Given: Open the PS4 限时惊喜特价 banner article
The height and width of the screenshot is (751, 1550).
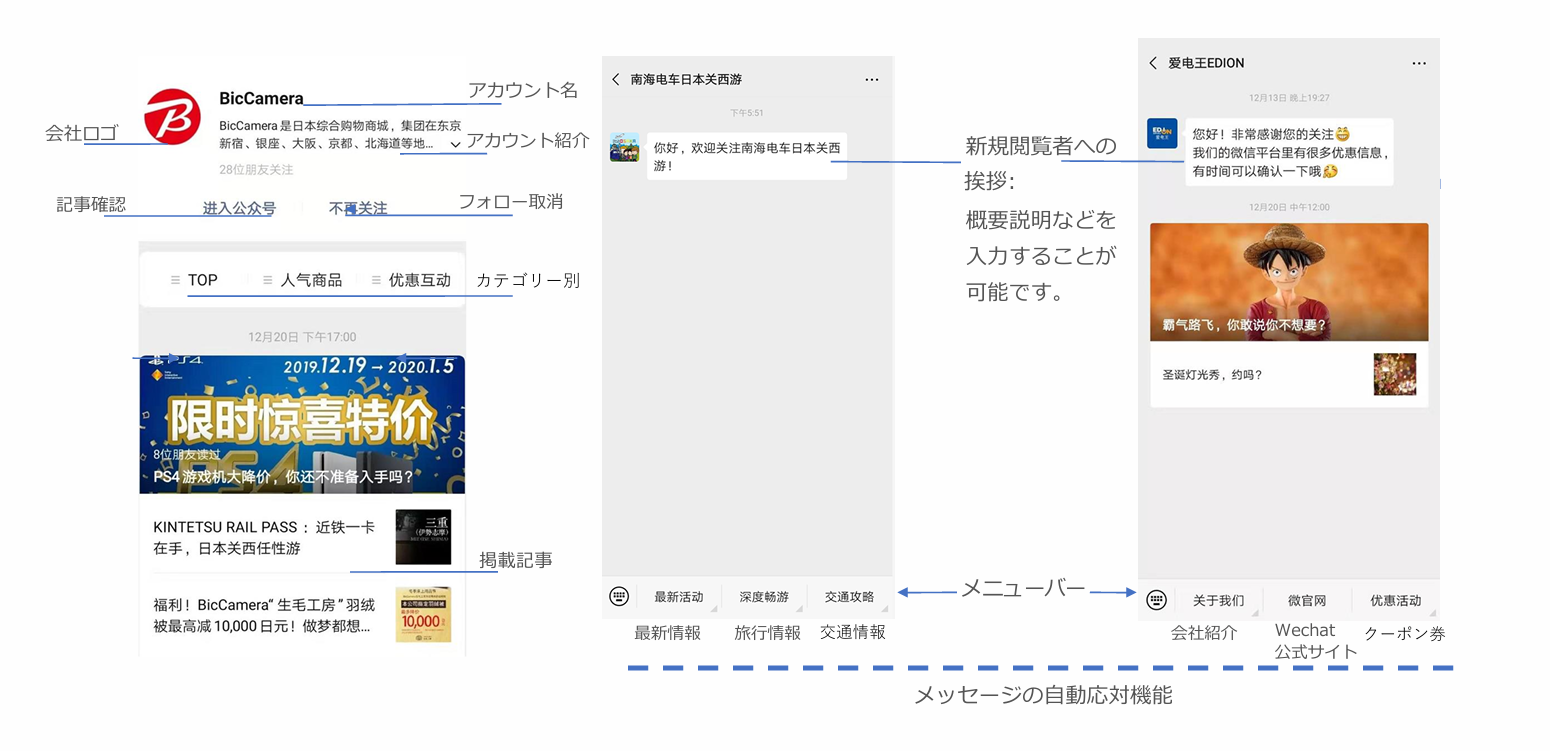Looking at the screenshot, I should click(302, 424).
